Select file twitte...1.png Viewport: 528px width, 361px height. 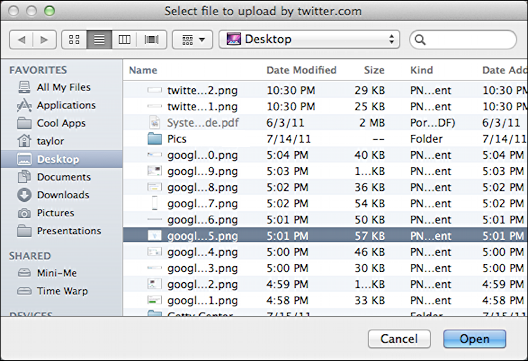tap(325, 106)
